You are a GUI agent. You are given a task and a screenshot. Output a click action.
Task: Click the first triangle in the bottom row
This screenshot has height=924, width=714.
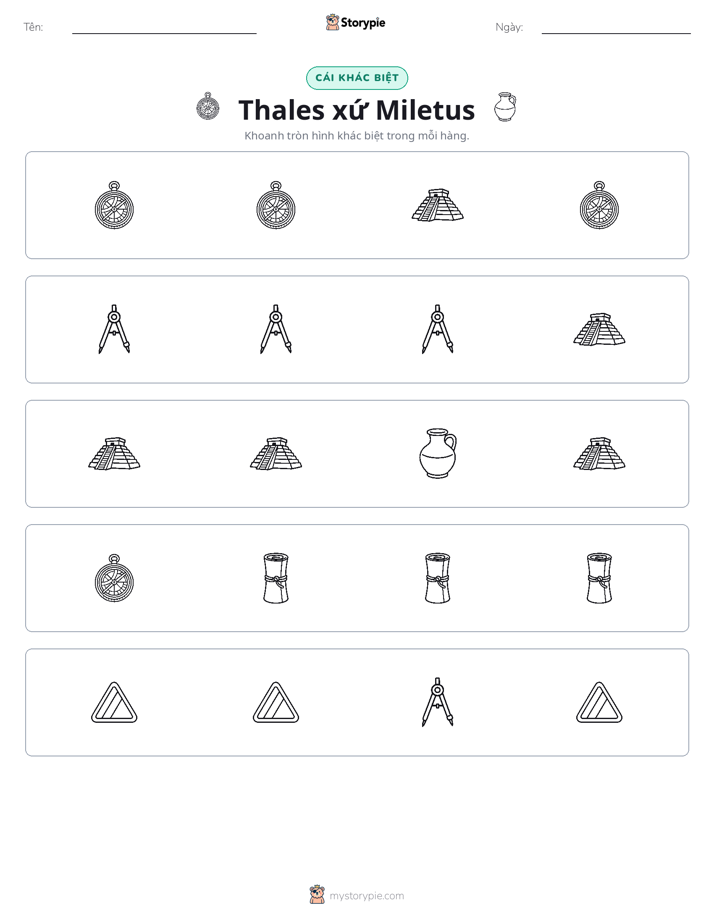(x=114, y=702)
